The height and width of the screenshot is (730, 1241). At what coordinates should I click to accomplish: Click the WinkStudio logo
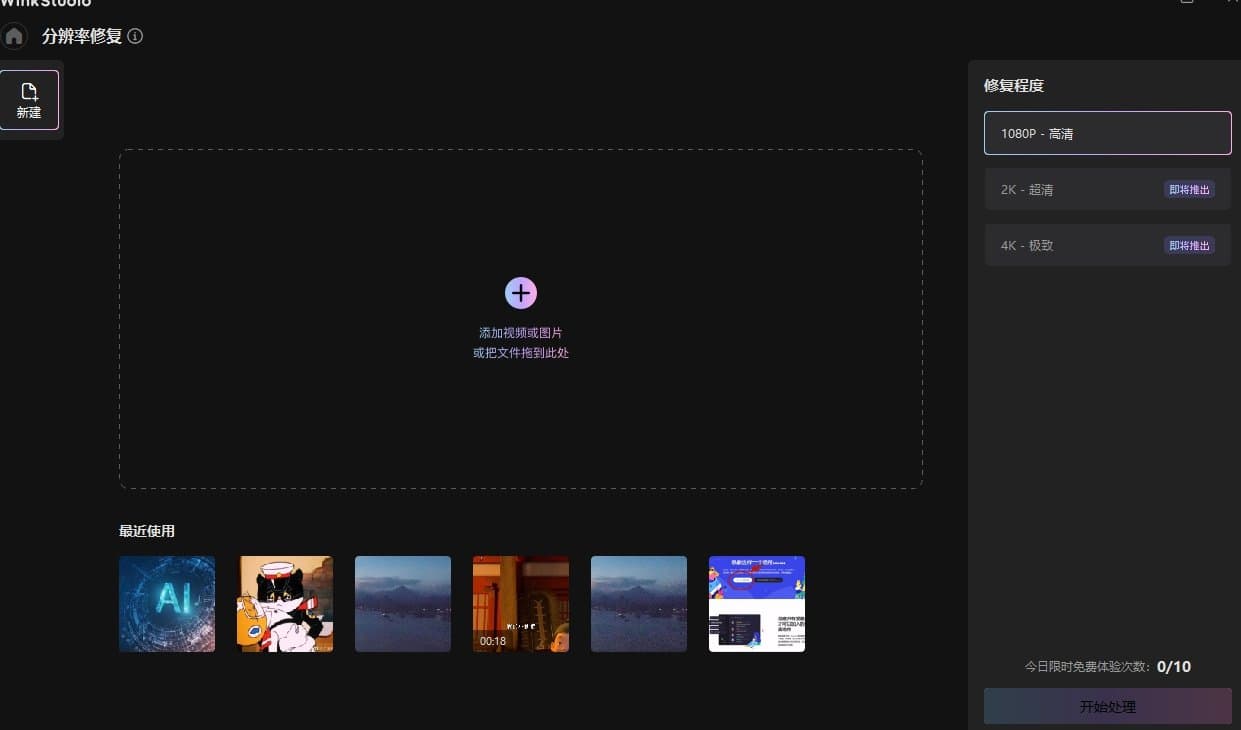(x=45, y=4)
